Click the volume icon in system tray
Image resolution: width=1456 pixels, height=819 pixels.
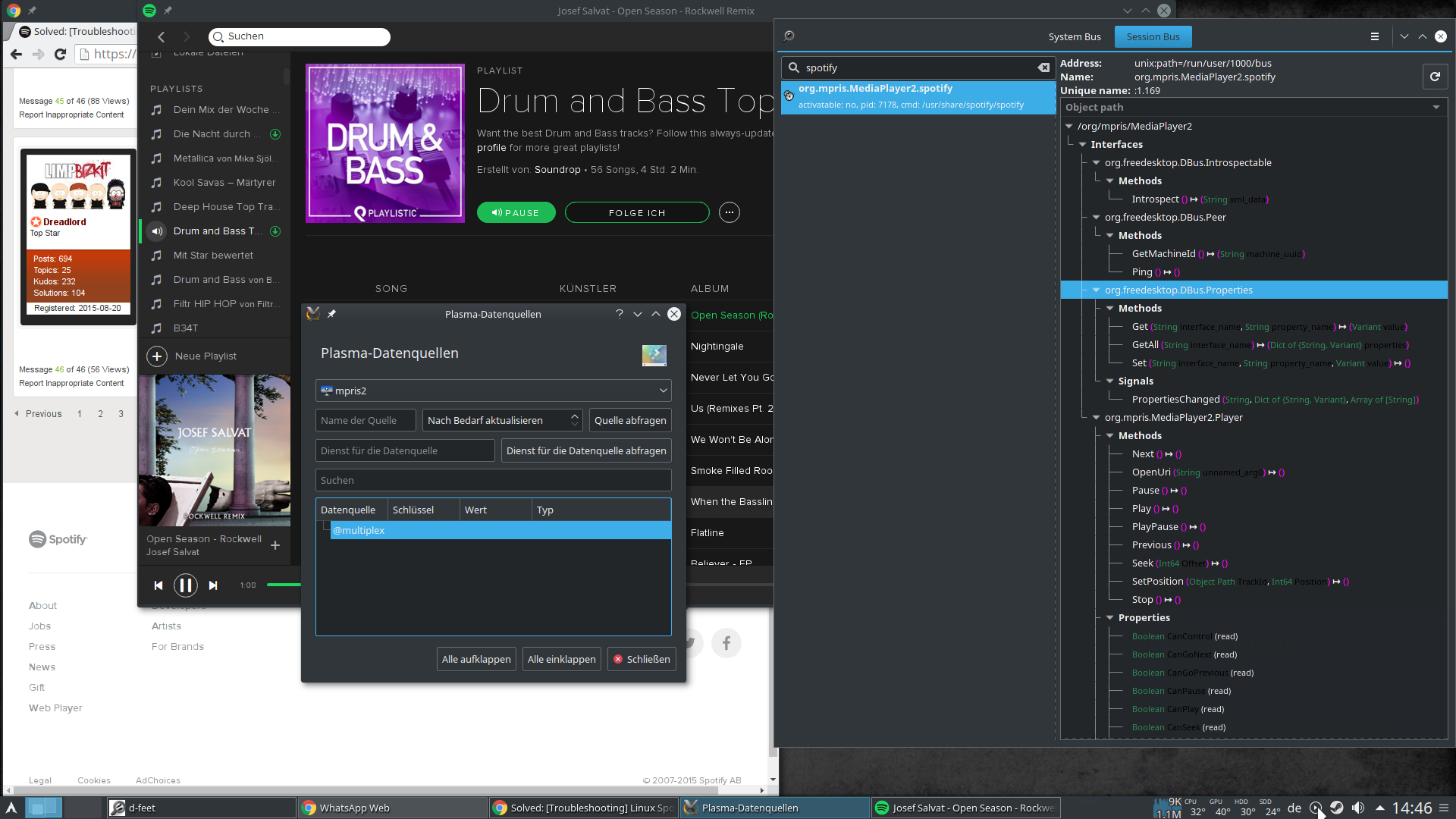[x=1358, y=808]
